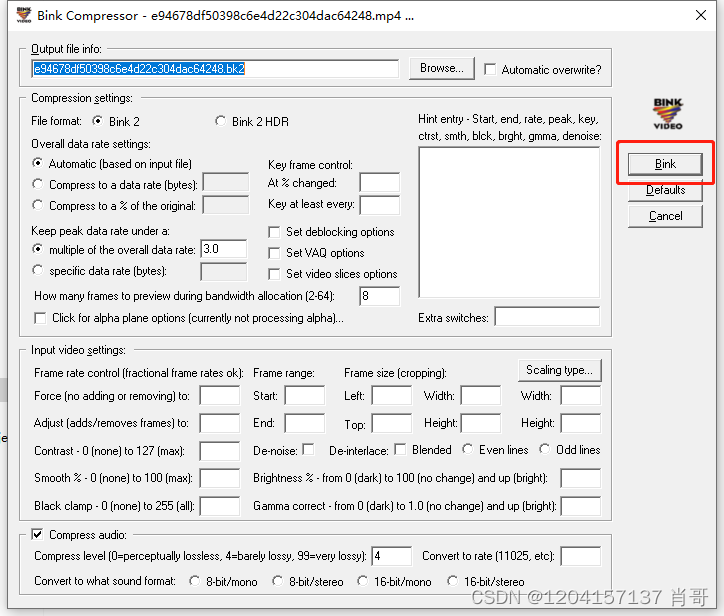Toggle the De-noise checkbox
Image resolution: width=724 pixels, height=616 pixels.
(x=308, y=449)
